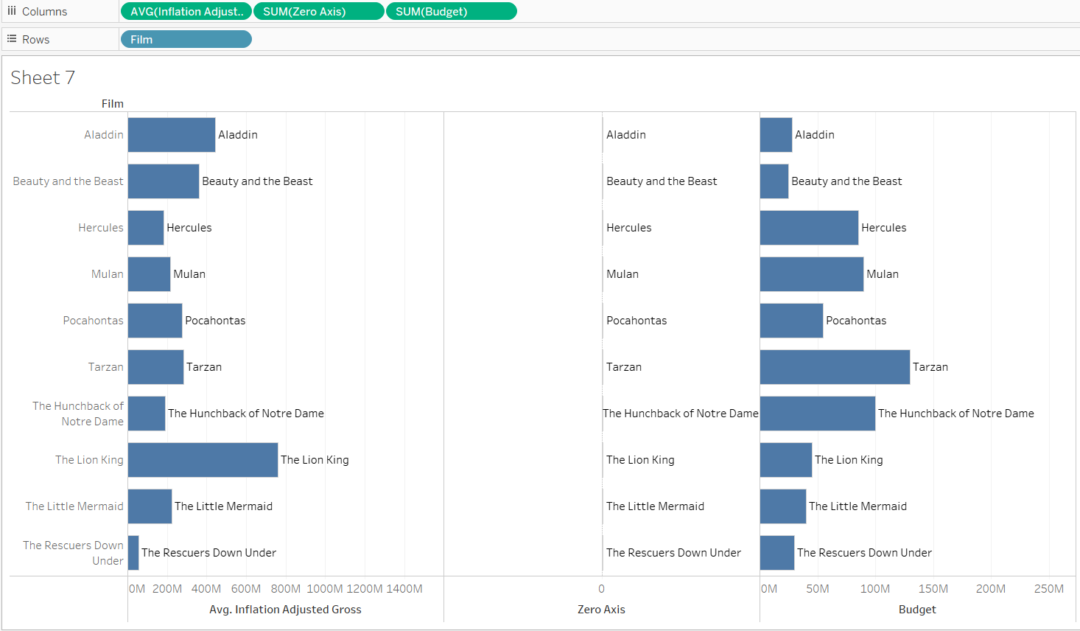1080x631 pixels.
Task: Click the Columns shelf grid icon
Action: pyautogui.click(x=12, y=11)
